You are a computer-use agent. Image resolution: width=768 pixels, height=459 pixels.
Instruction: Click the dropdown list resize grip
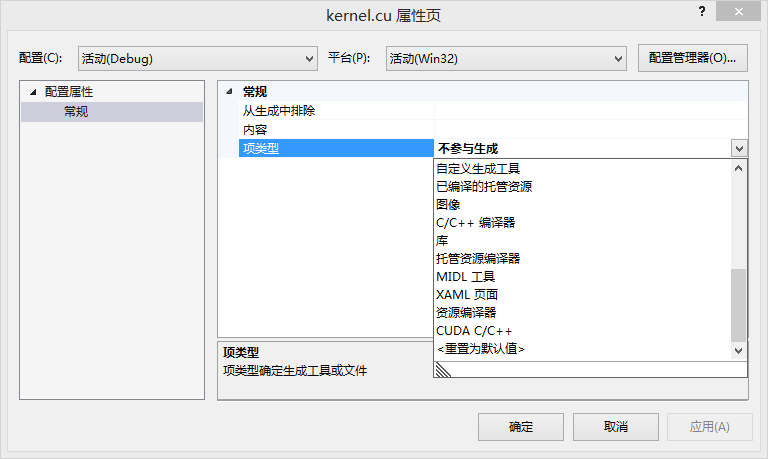(x=443, y=370)
